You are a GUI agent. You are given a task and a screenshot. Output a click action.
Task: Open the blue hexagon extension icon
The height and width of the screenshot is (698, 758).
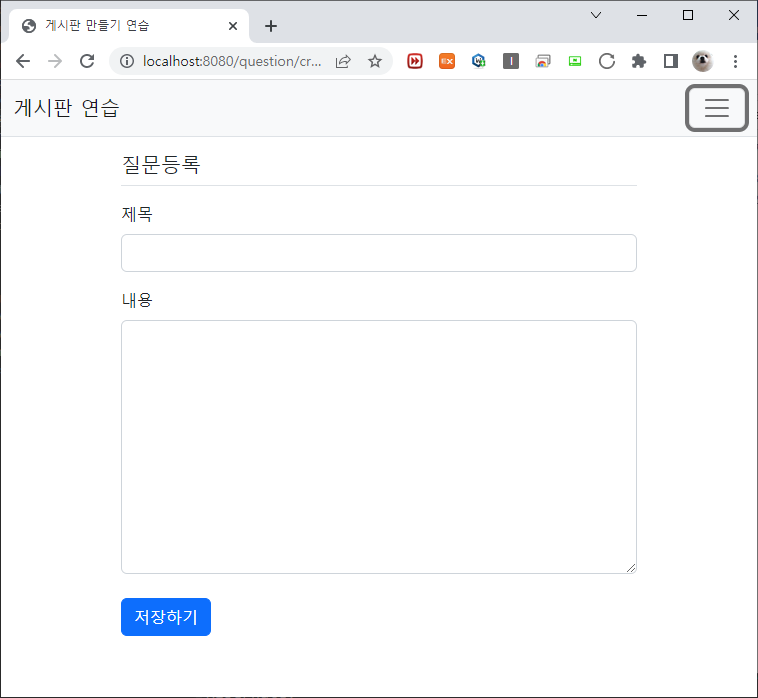click(479, 61)
